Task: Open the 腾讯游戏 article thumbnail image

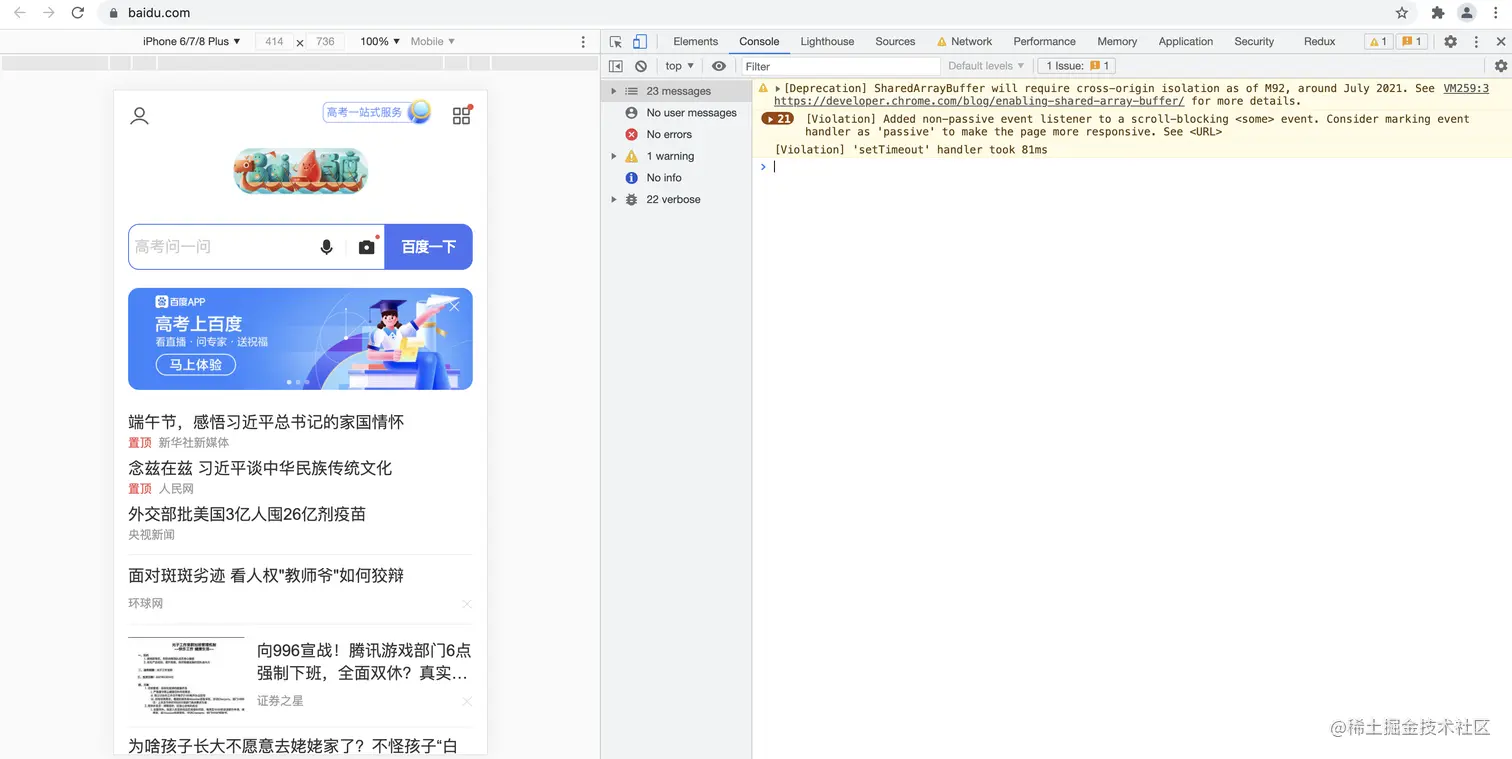Action: 186,677
